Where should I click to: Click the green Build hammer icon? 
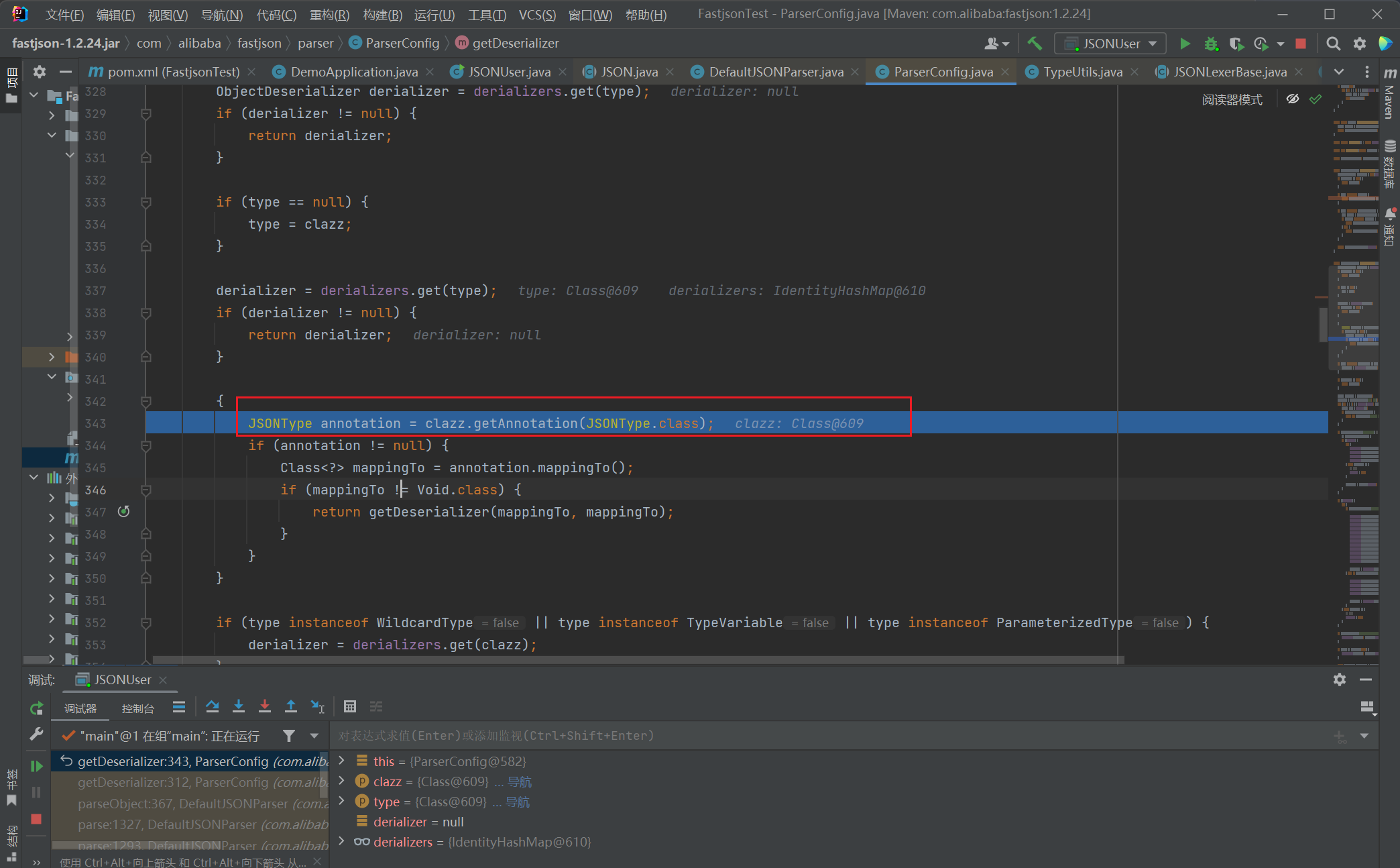pyautogui.click(x=1035, y=44)
